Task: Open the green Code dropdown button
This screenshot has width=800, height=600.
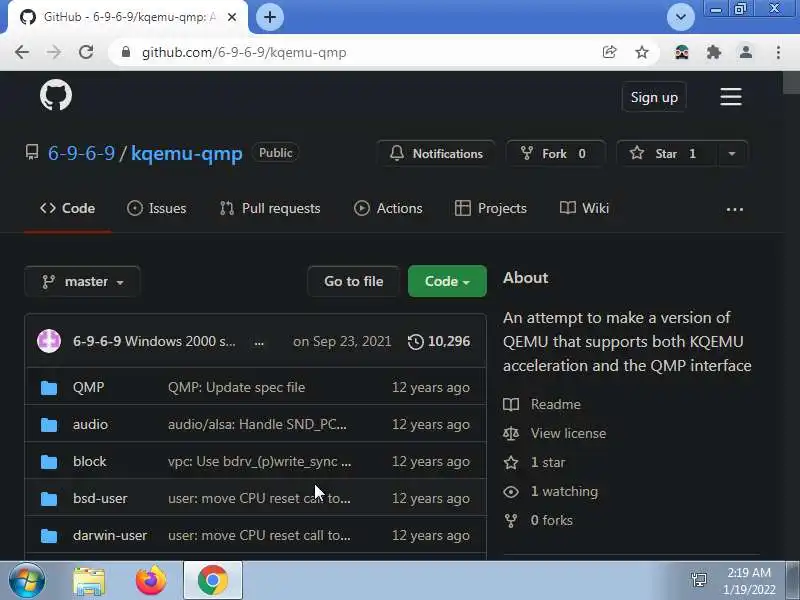Action: pyautogui.click(x=447, y=281)
